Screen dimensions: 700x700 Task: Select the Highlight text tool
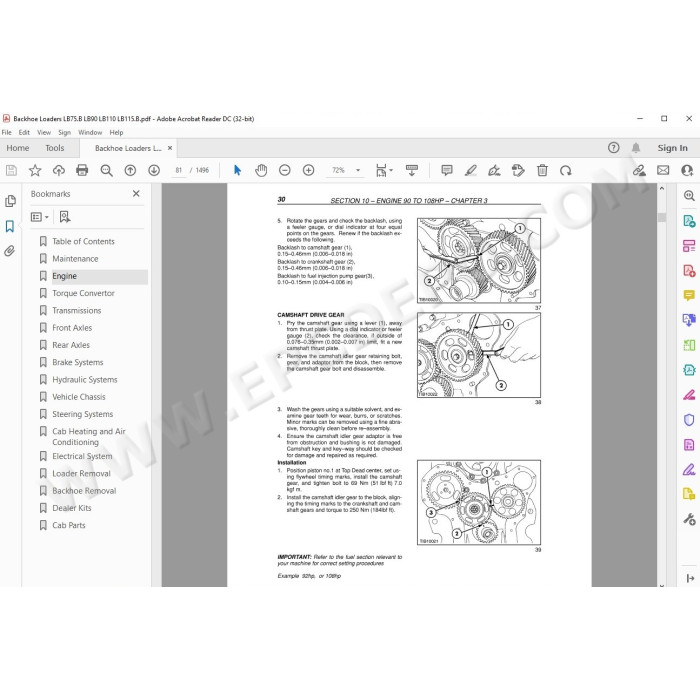471,170
